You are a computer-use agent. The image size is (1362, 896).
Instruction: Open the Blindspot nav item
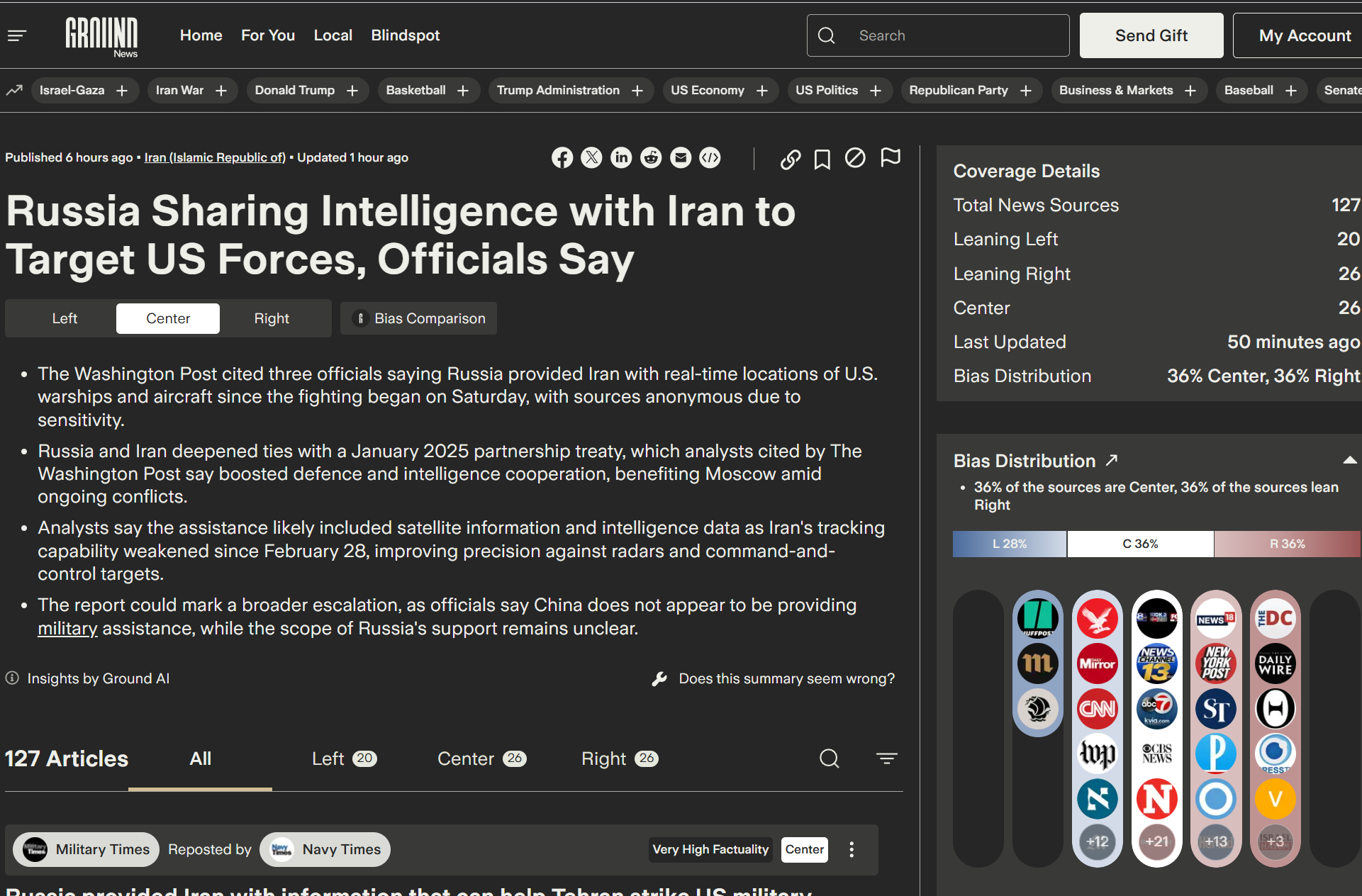click(405, 35)
